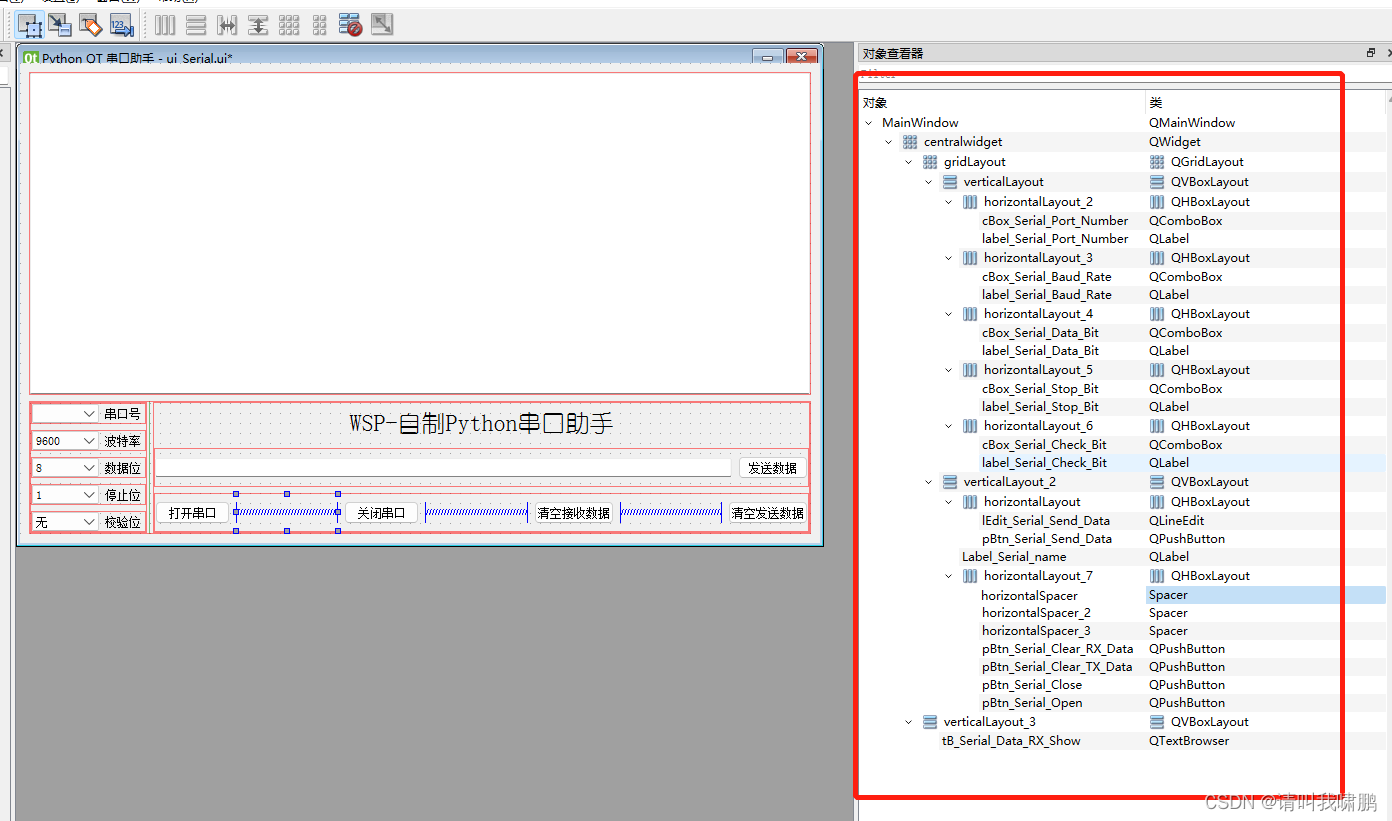The width and height of the screenshot is (1392, 821).
Task: Select tB_Serial_Data_RX_Show in the tree
Action: coord(1011,741)
